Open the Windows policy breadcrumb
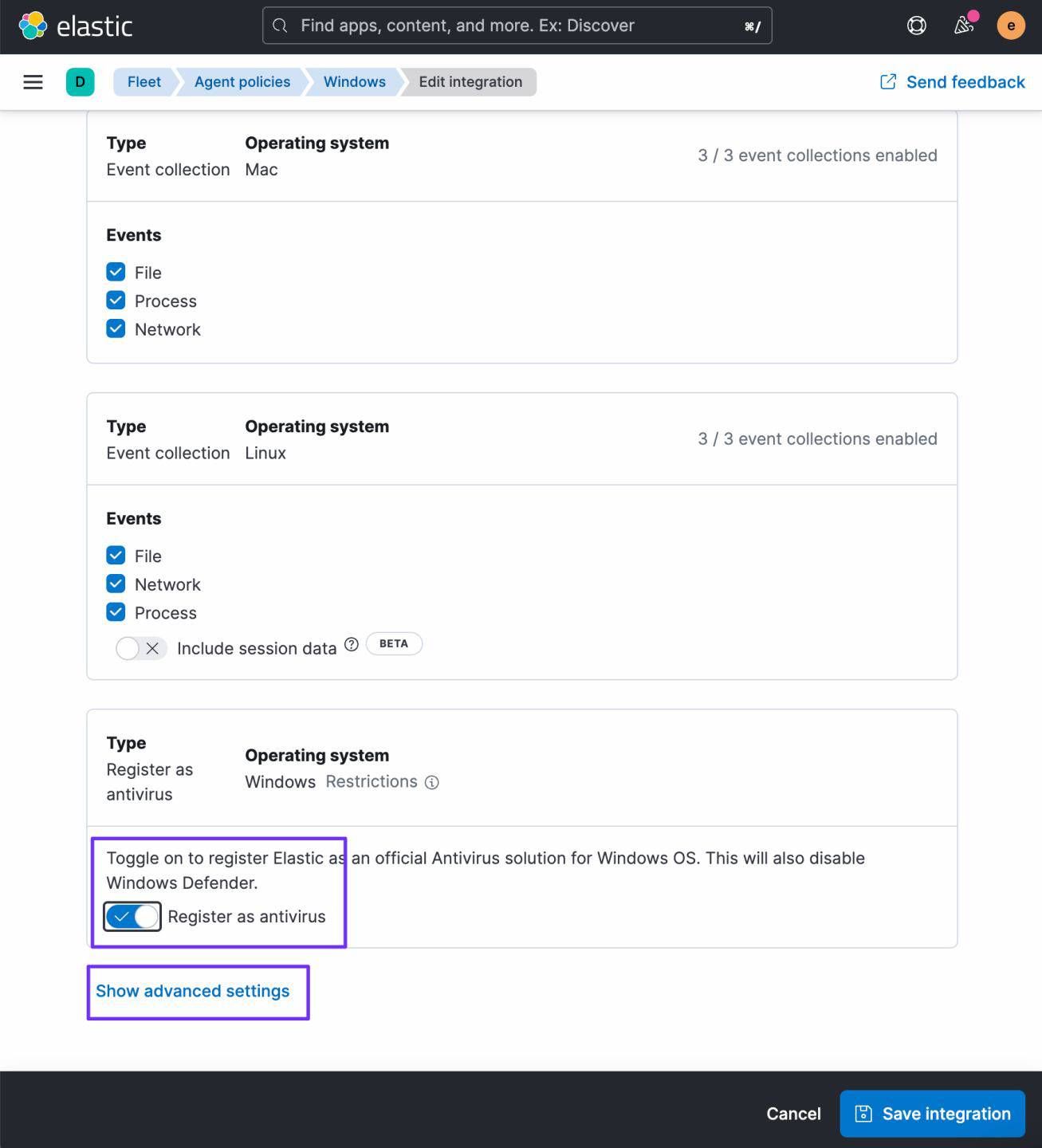 click(x=354, y=82)
